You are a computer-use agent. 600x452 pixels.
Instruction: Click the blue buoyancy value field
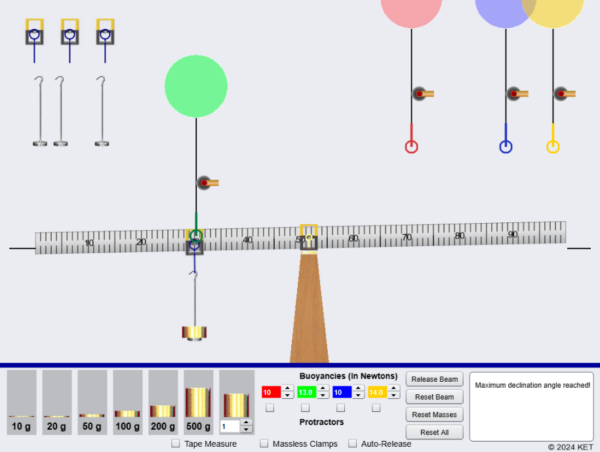[342, 393]
